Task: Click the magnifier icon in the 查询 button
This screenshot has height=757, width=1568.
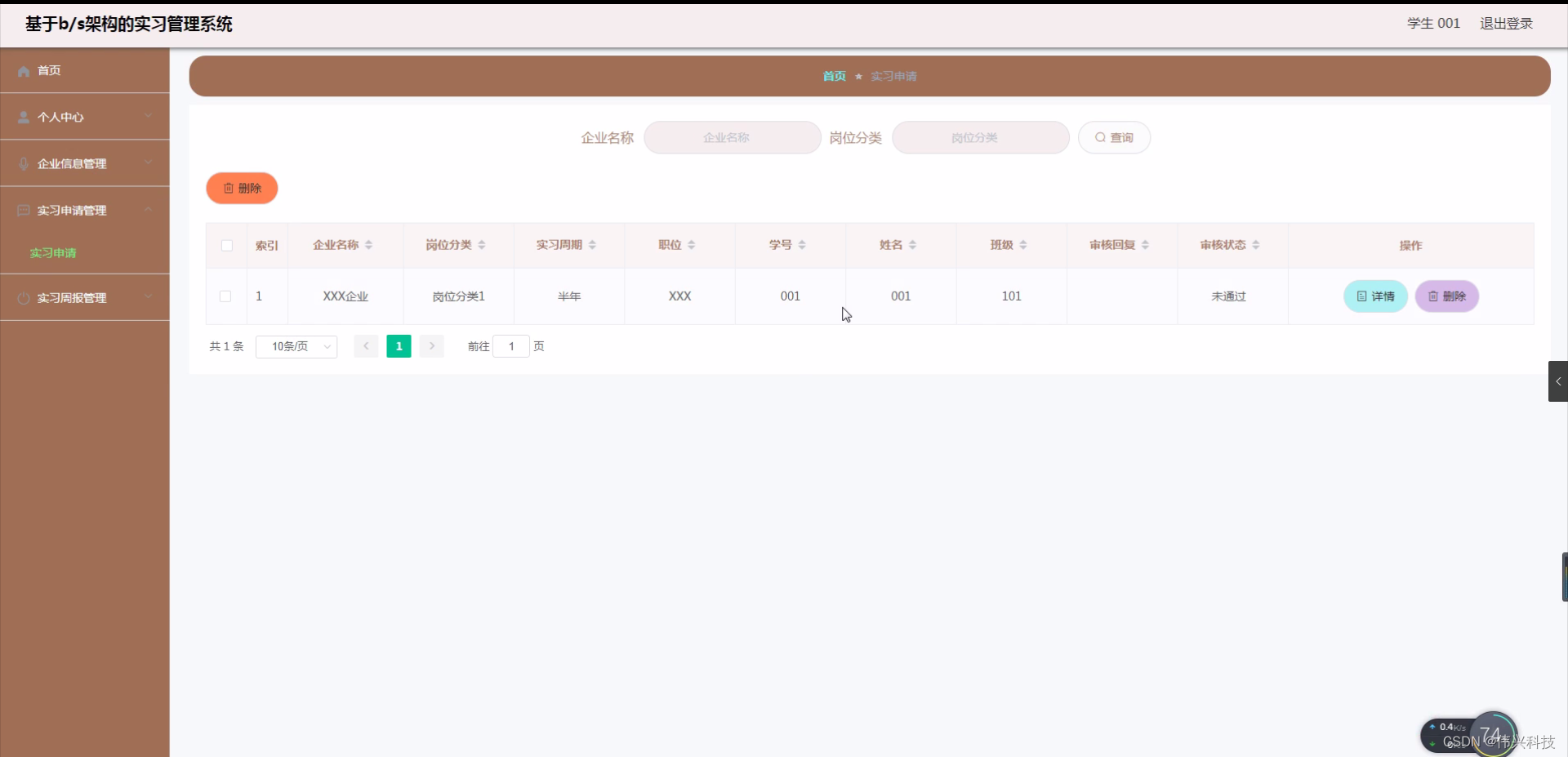Action: pos(1100,137)
